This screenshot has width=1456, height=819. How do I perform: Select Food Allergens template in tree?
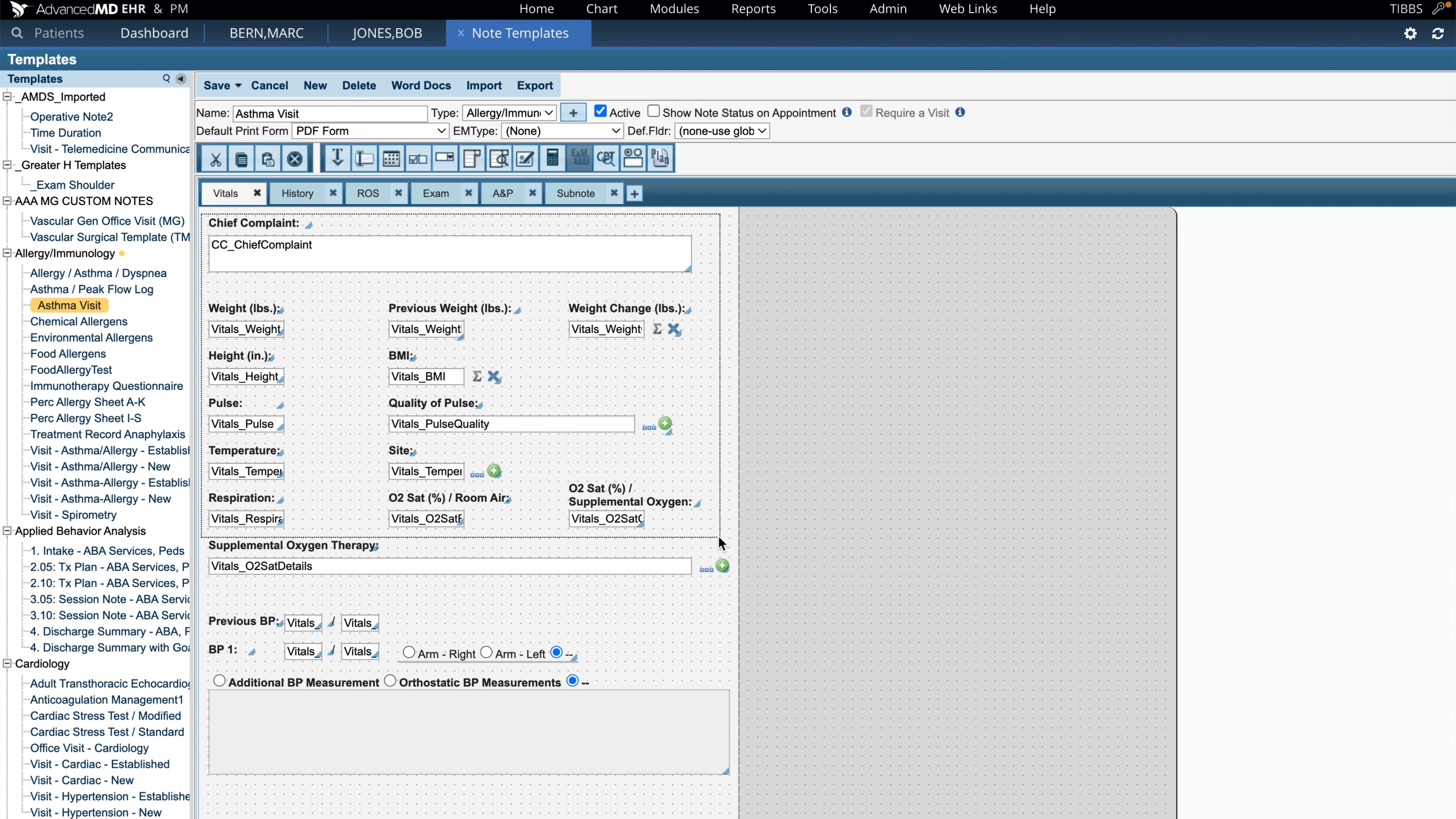point(68,354)
